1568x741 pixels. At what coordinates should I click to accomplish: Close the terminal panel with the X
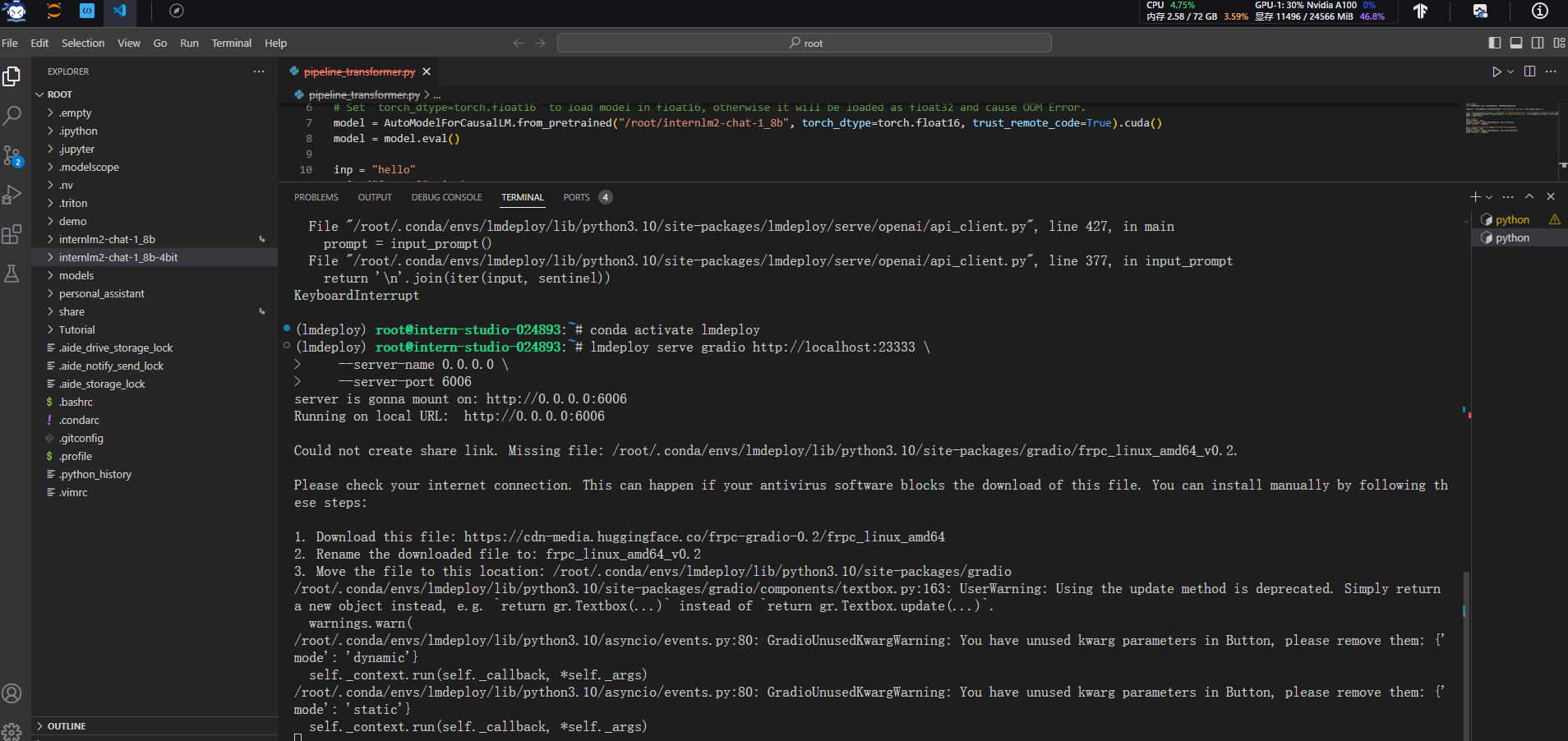point(1551,196)
